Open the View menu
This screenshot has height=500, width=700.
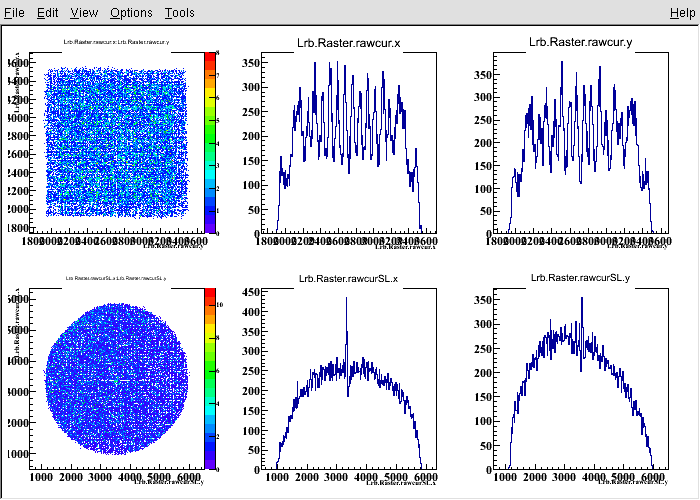point(84,12)
